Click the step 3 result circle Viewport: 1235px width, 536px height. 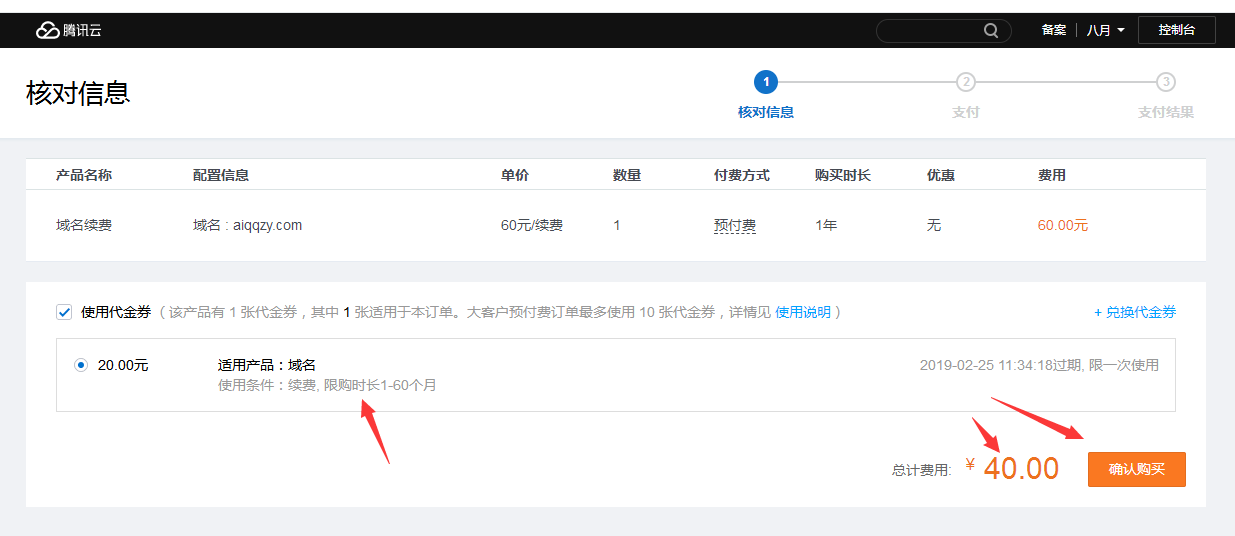click(x=1165, y=82)
